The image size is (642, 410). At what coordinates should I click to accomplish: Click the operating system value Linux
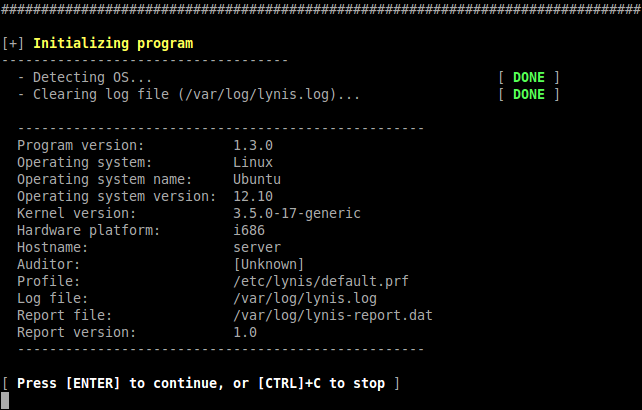point(252,162)
